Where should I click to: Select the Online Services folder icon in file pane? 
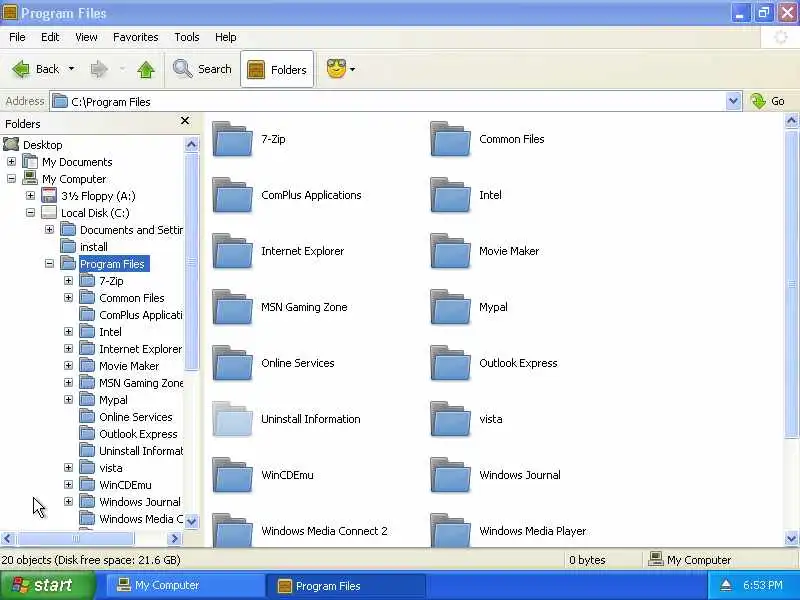click(232, 363)
